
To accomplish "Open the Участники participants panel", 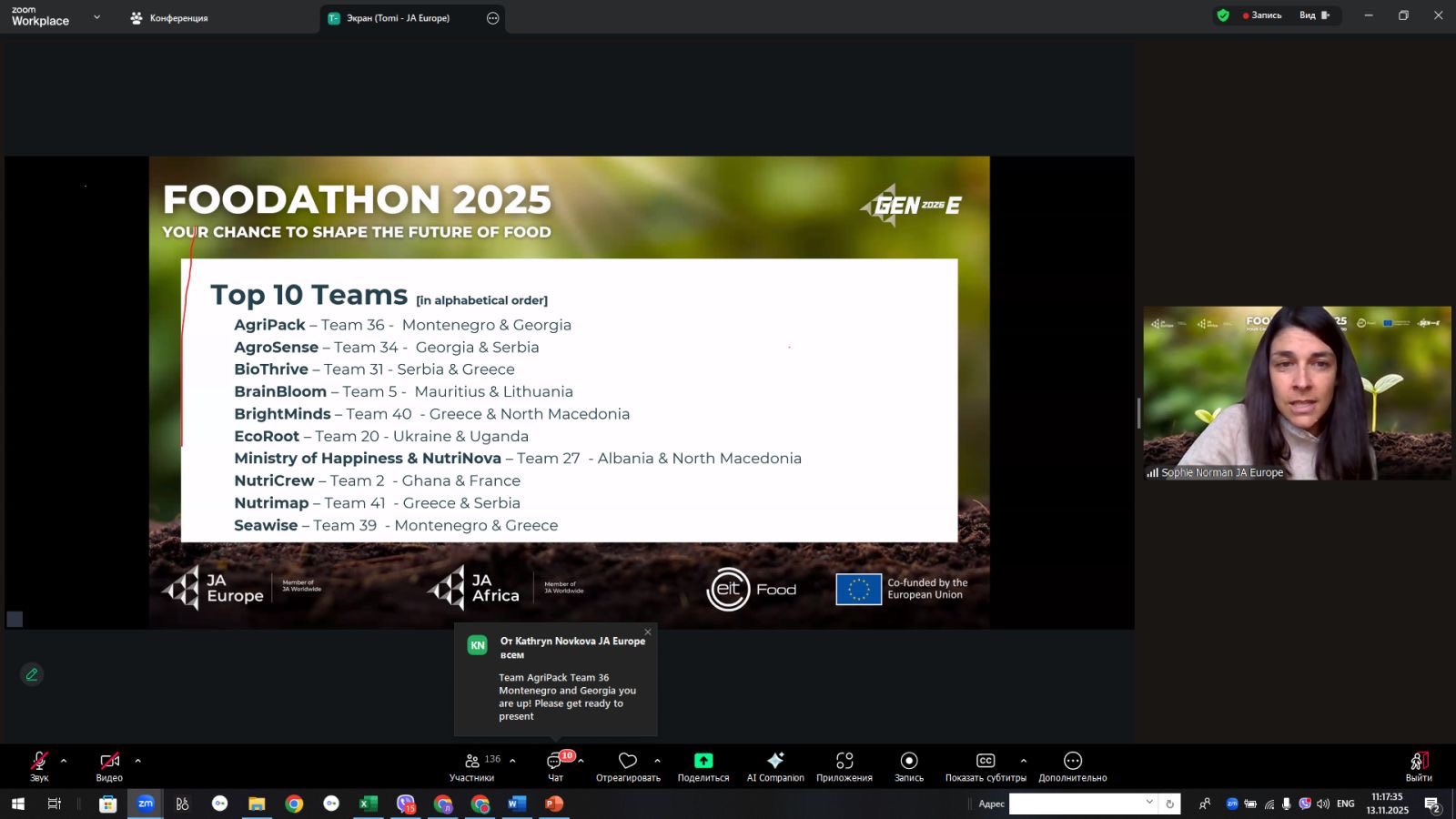I will click(472, 766).
